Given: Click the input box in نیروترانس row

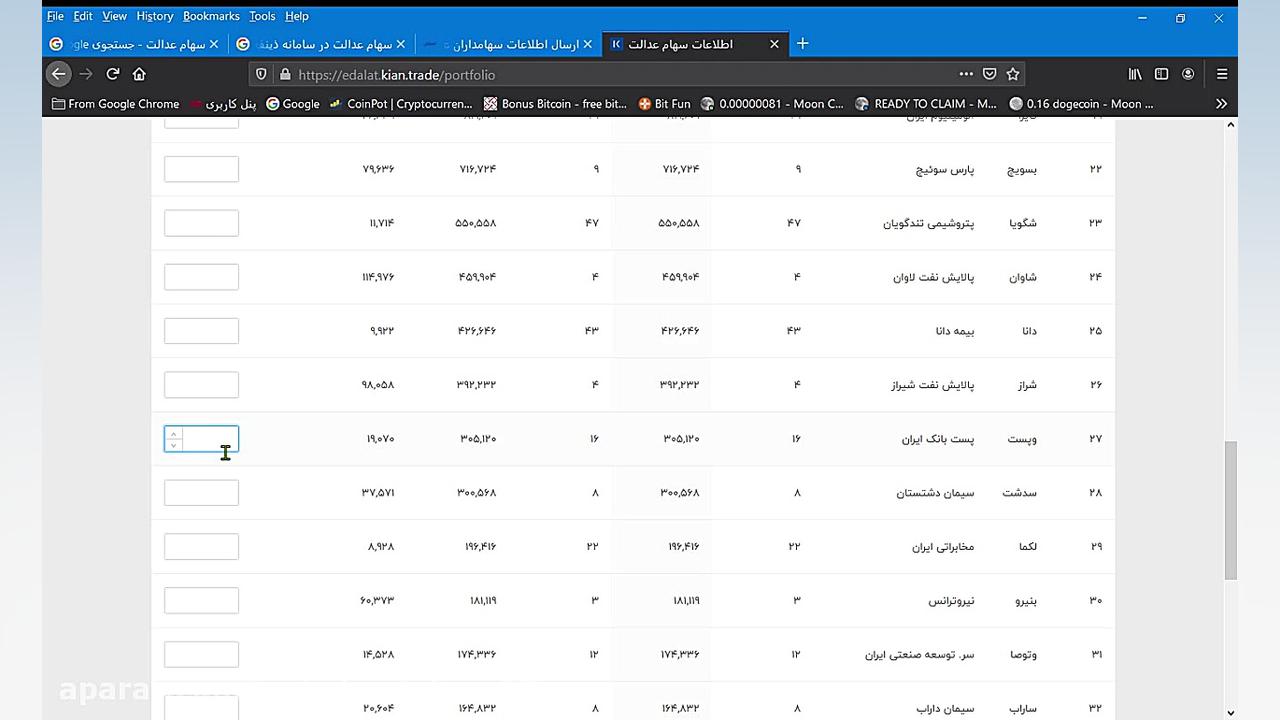Looking at the screenshot, I should [201, 601].
